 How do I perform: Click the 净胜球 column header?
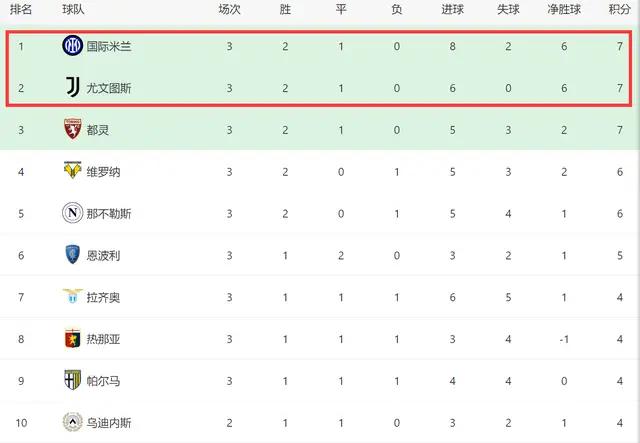point(564,9)
